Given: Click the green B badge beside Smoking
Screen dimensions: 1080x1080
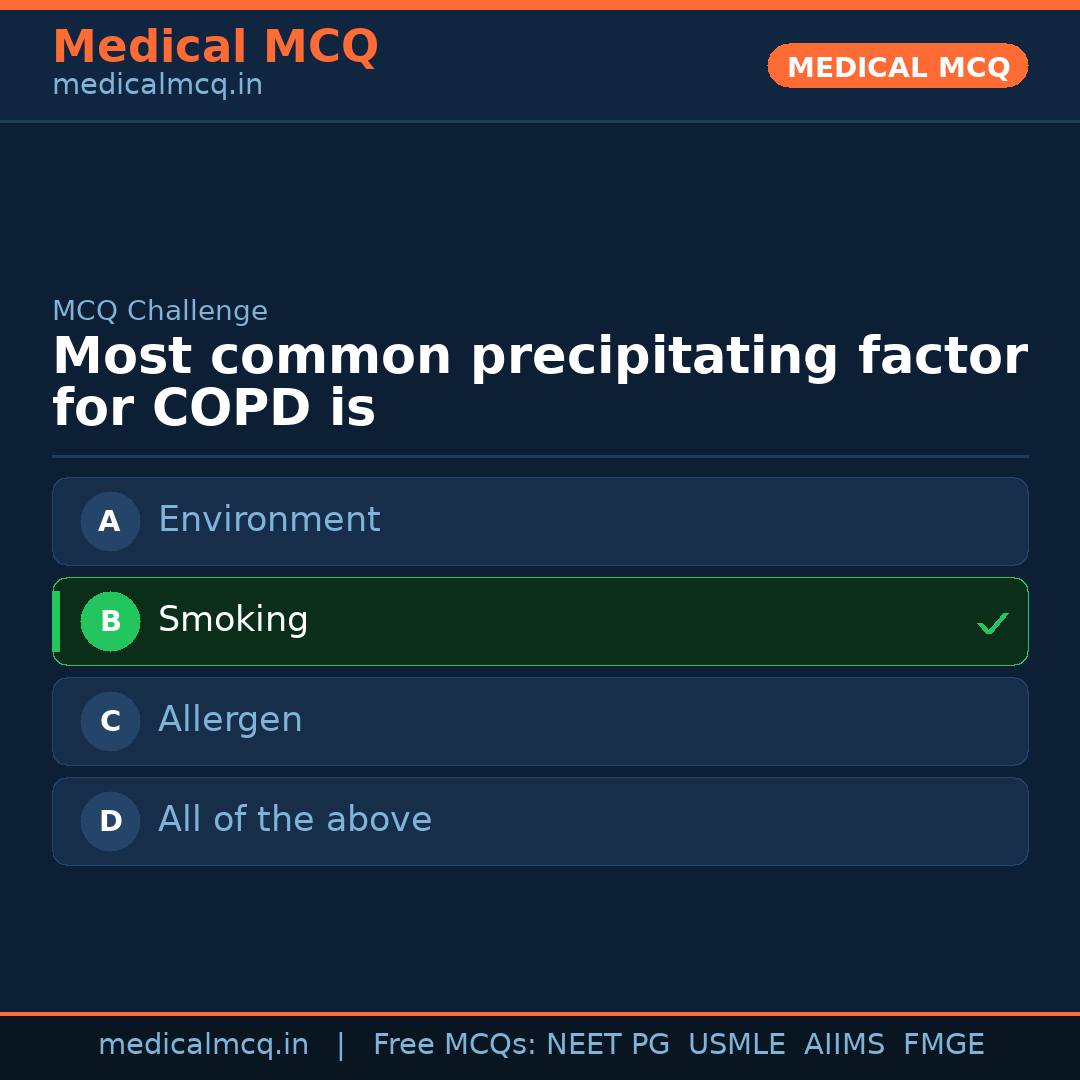Looking at the screenshot, I should click(x=110, y=621).
